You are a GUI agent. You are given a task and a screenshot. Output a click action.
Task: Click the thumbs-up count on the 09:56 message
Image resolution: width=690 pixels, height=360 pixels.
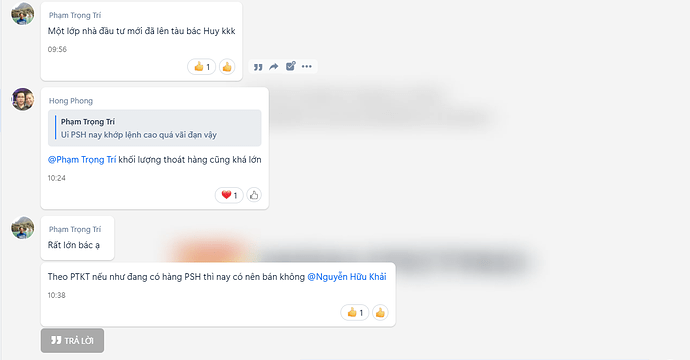tap(202, 67)
